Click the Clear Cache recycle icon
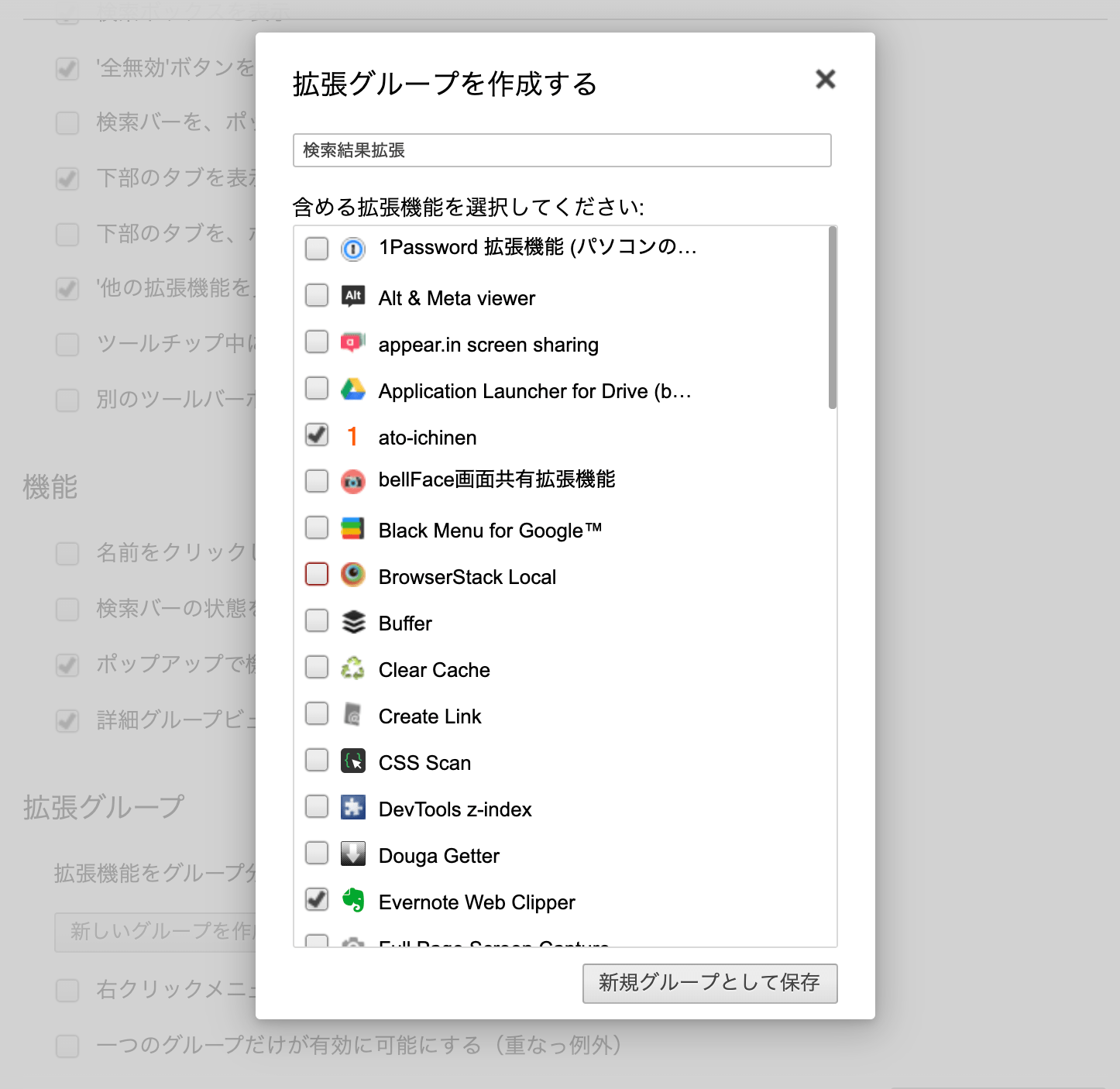This screenshot has height=1089, width=1120. tap(353, 668)
